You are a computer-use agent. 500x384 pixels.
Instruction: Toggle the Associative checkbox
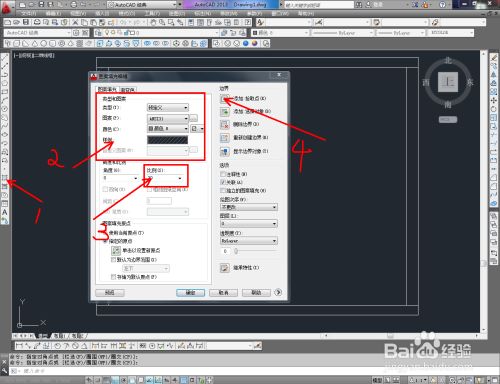click(x=223, y=182)
